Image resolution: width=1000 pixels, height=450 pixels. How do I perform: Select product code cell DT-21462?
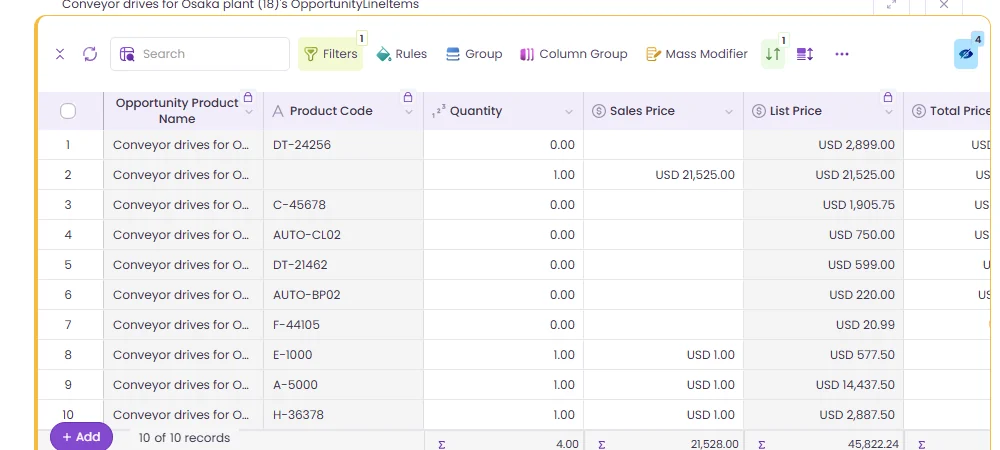343,265
